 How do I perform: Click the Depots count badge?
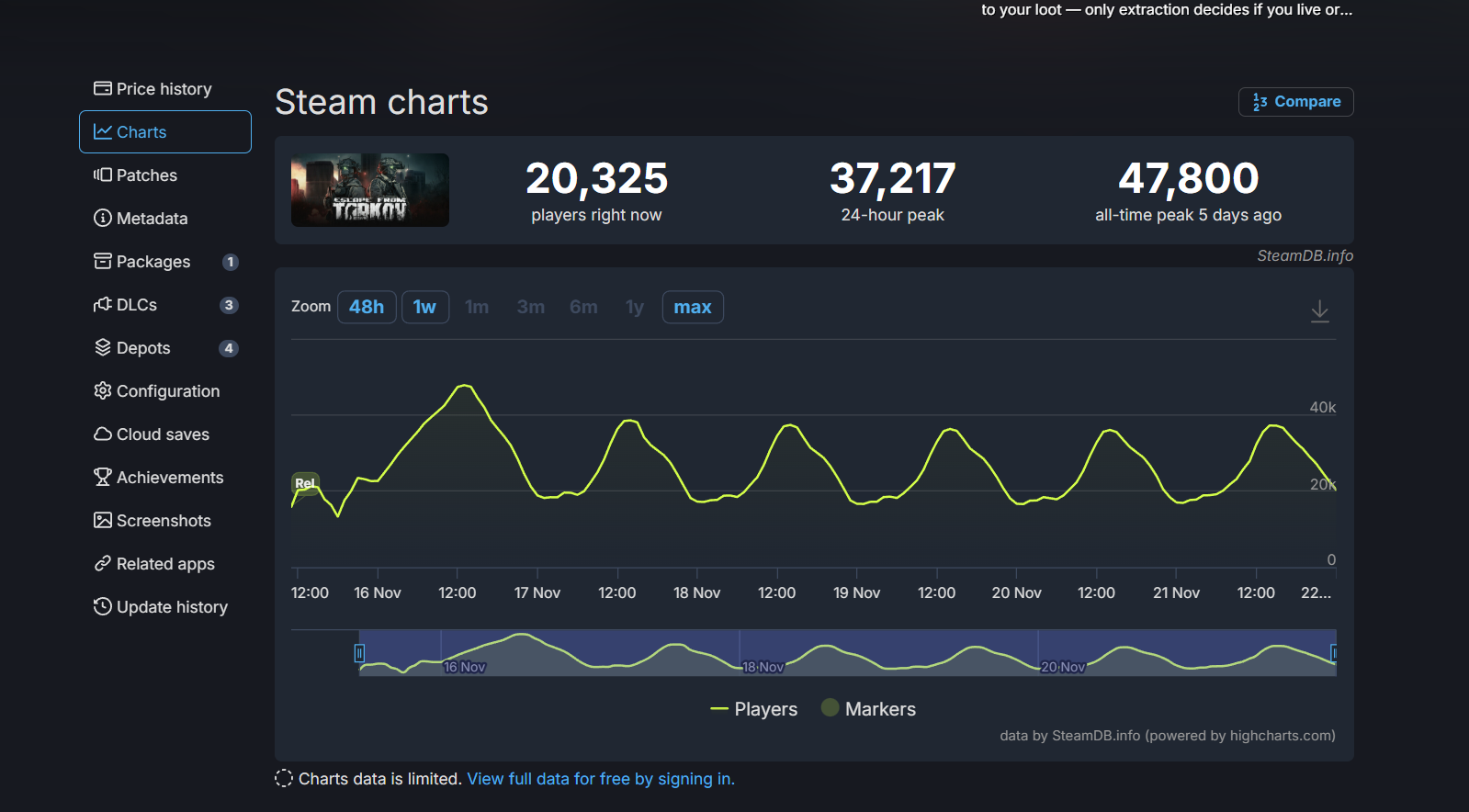point(229,348)
